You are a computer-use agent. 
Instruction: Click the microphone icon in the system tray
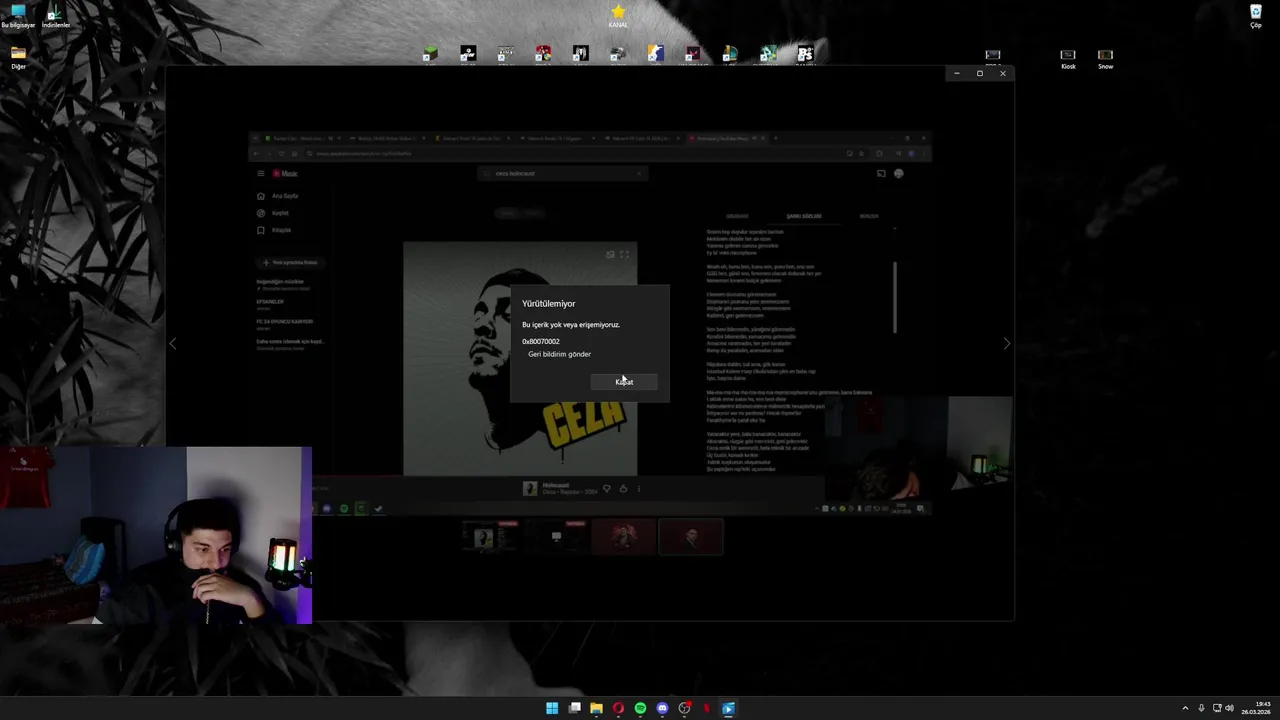tap(1201, 708)
